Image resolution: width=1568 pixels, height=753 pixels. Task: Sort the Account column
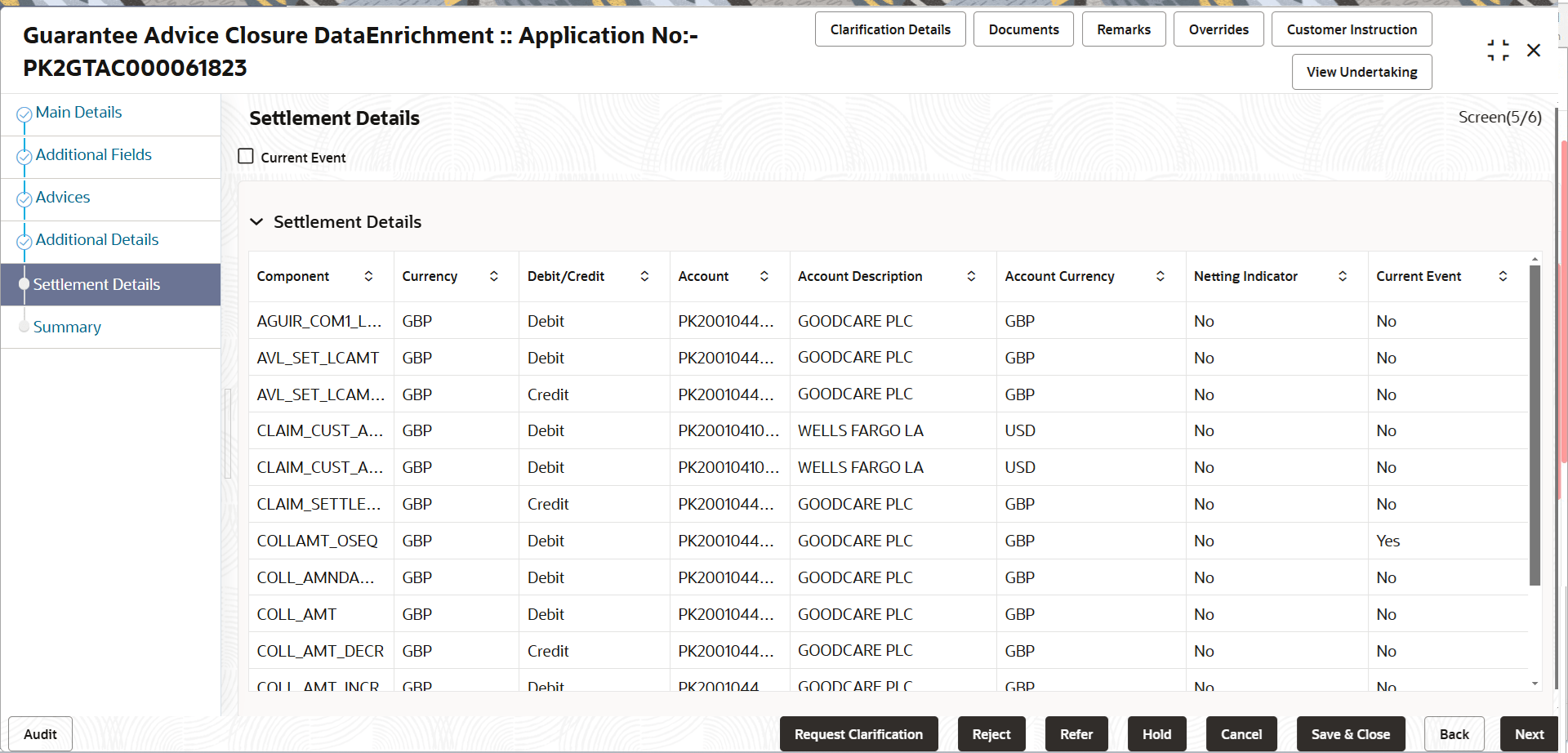click(x=764, y=276)
